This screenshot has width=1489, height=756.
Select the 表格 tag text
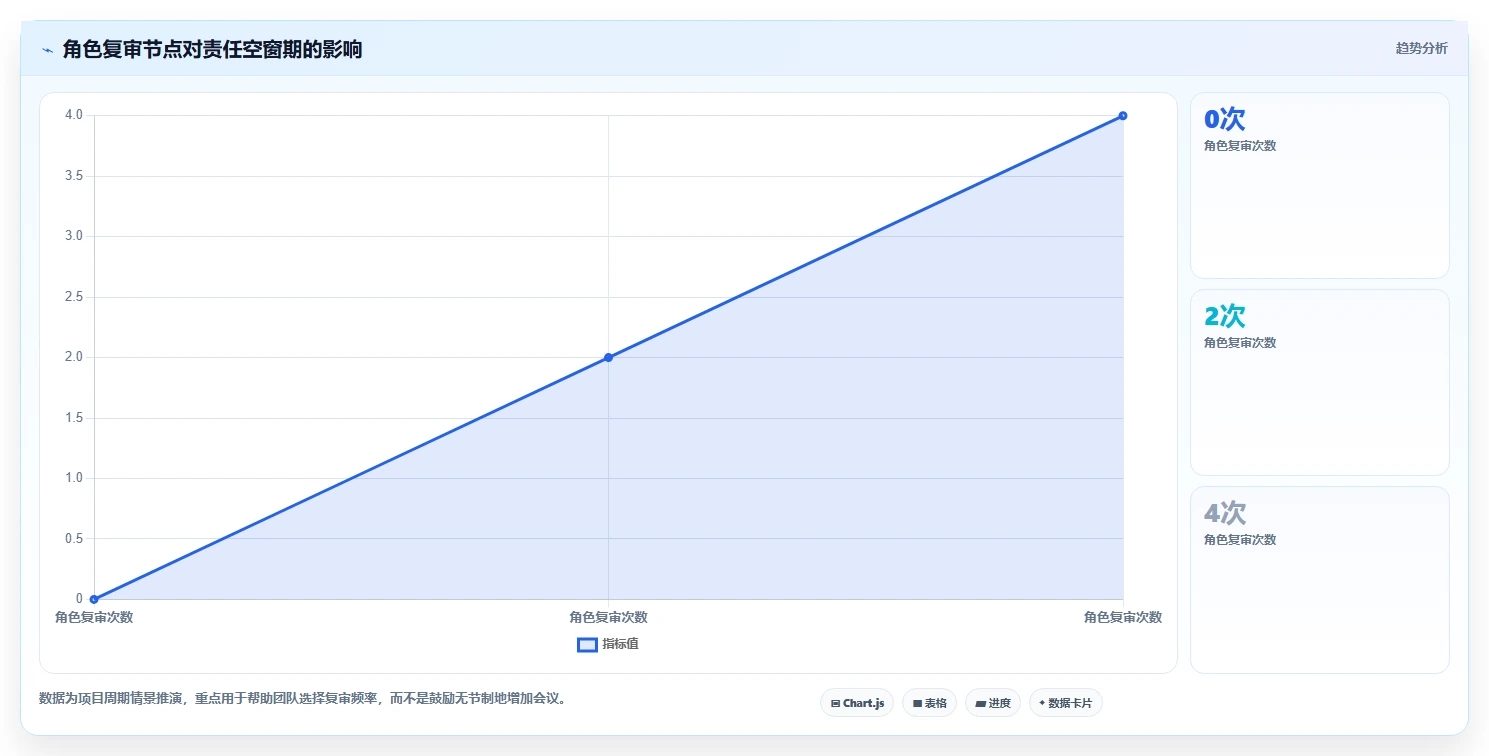[x=935, y=704]
